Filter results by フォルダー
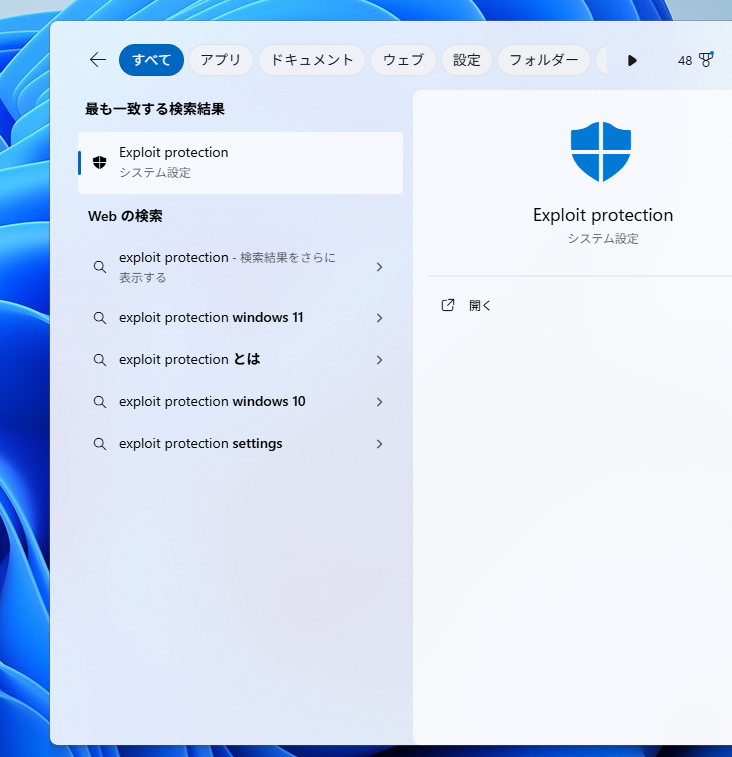Screen dimensions: 732x757 543,60
